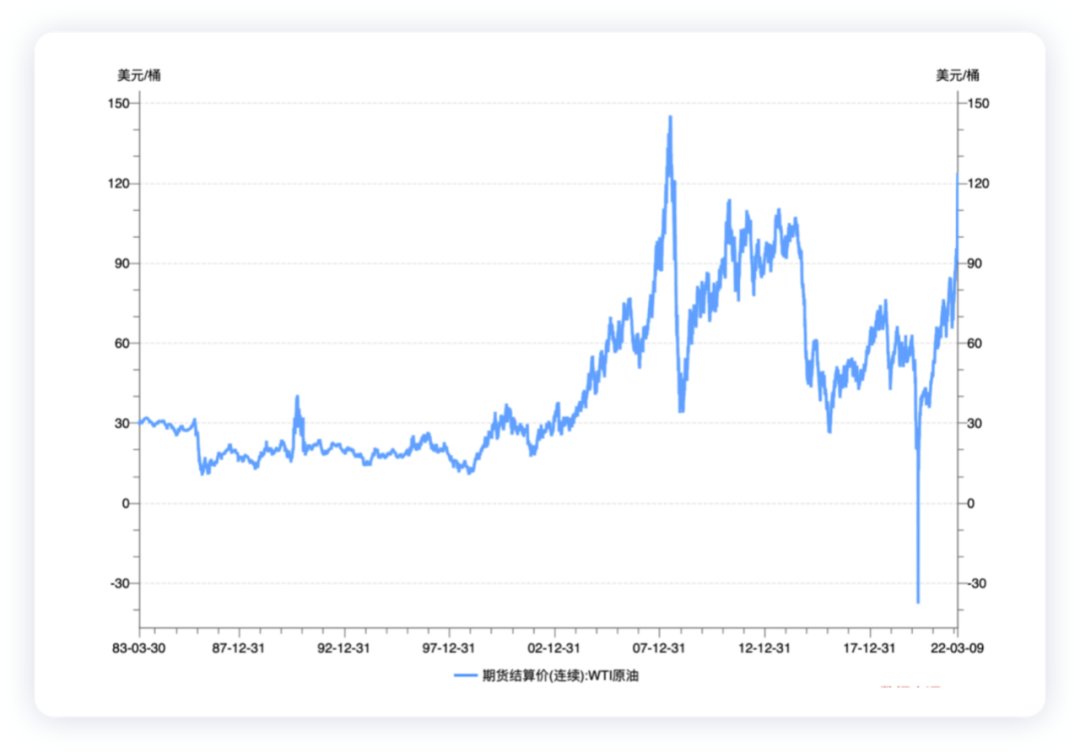Click the 2020 negative price trough of the line
This screenshot has height=753, width=1080.
[918, 601]
